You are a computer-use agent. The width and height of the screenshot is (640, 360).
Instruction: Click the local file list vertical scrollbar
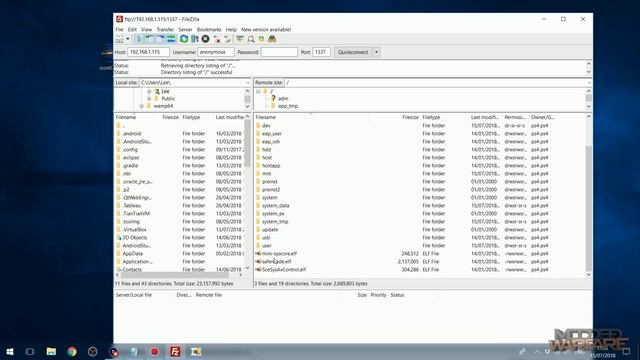point(247,143)
